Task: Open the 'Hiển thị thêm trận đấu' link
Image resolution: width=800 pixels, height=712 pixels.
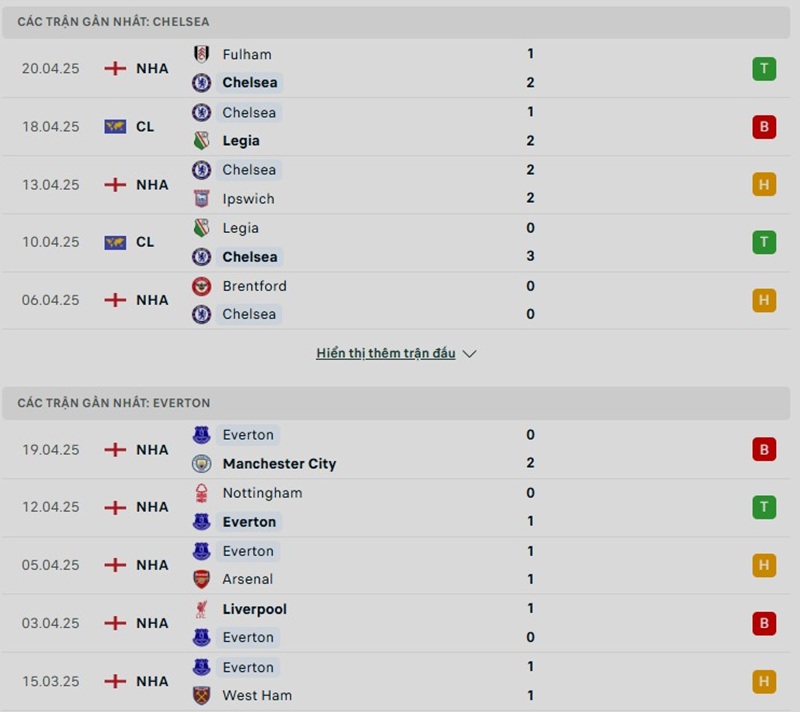Action: (386, 354)
